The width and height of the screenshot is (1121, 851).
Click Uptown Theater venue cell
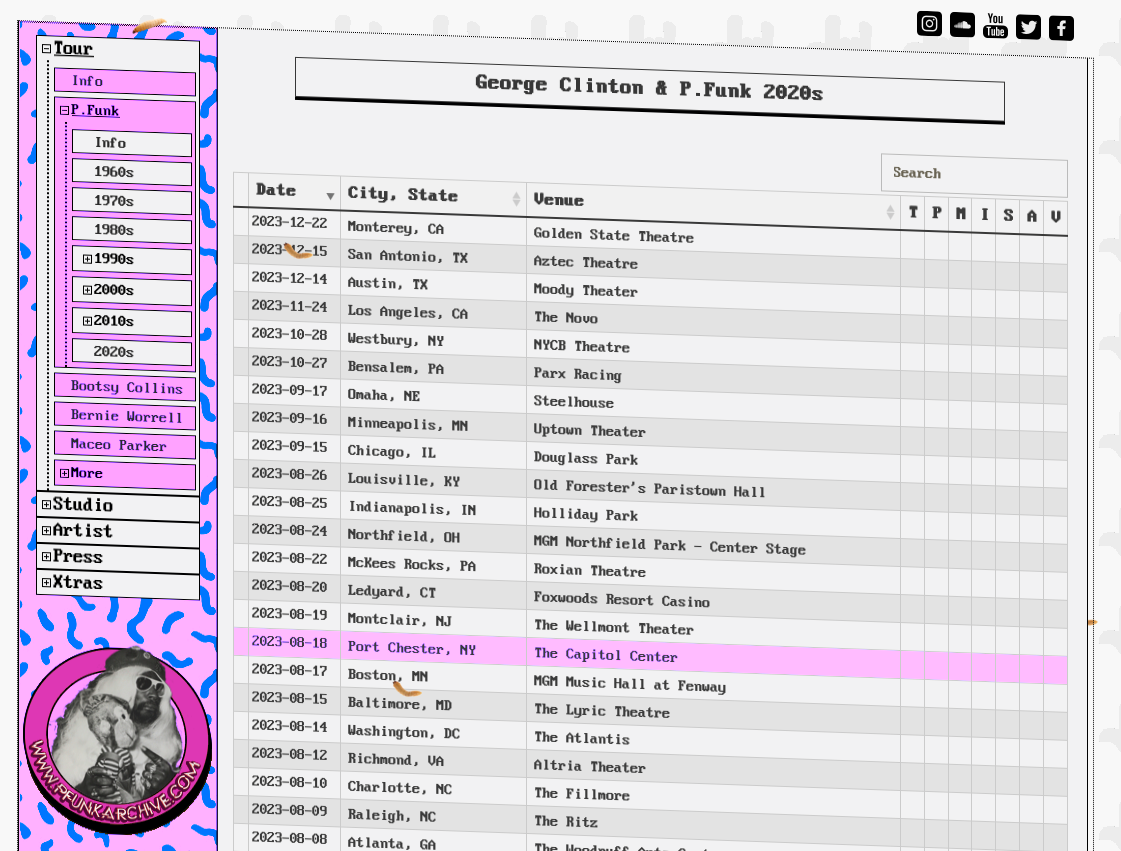713,433
